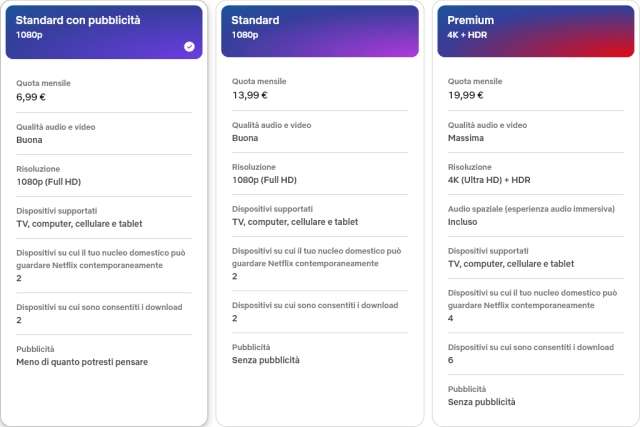
Task: Click "1080p (Full HD)" in the ad-supported card
Action: pyautogui.click(x=48, y=183)
